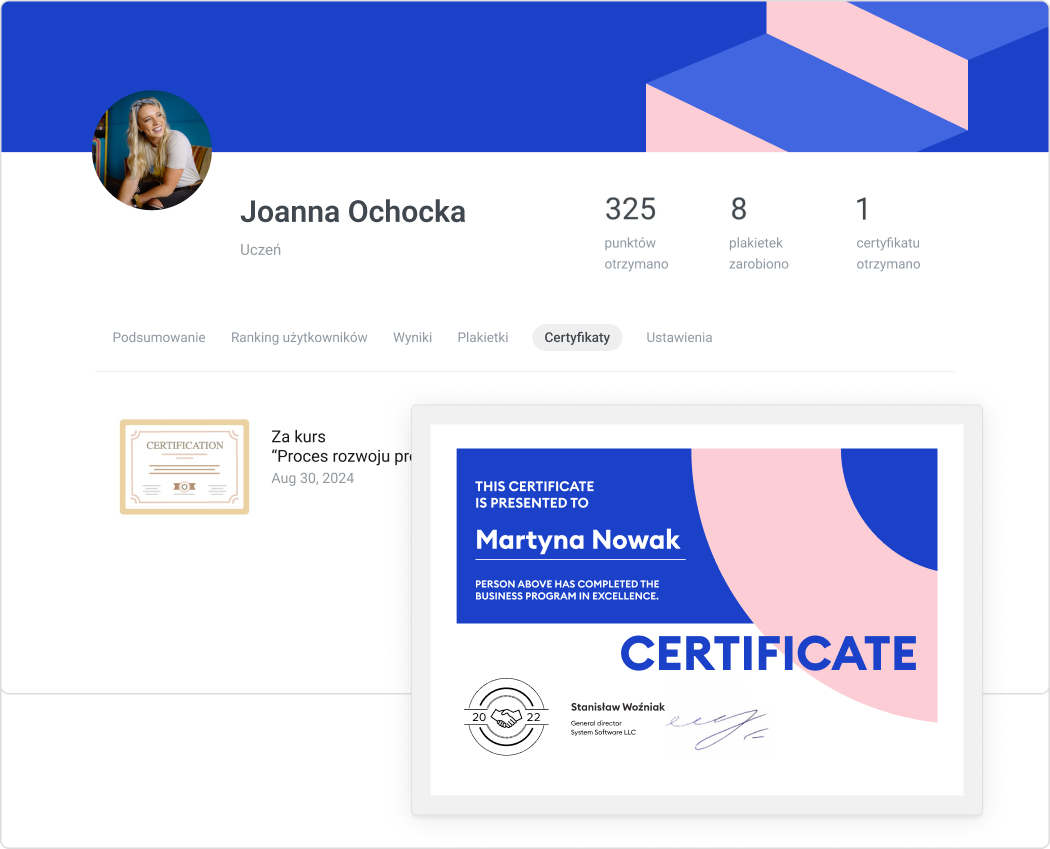Click the signature on the certificate
Screen dimensions: 1050x849
[x=717, y=728]
